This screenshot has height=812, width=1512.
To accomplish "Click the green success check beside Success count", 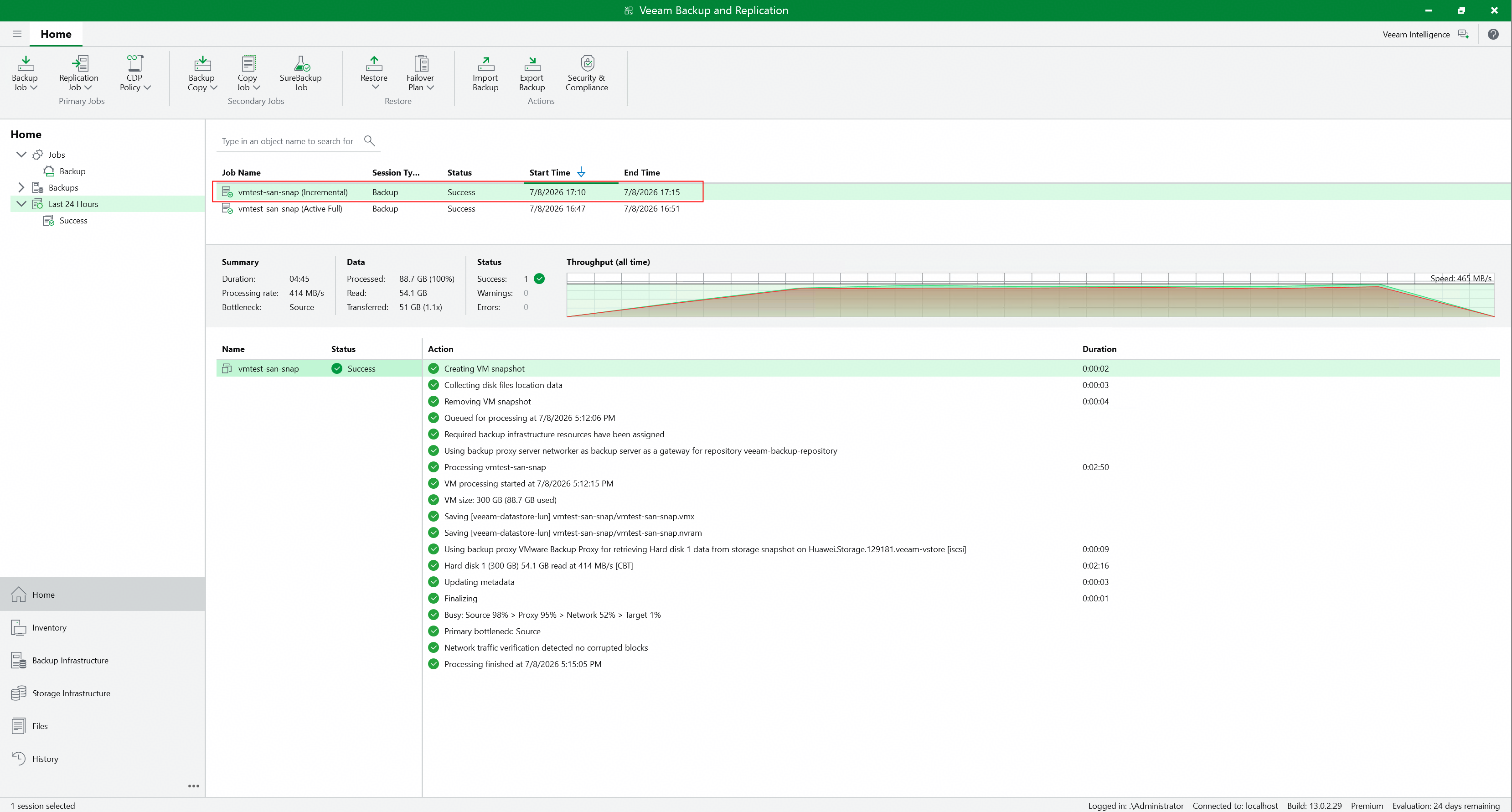I will [539, 279].
